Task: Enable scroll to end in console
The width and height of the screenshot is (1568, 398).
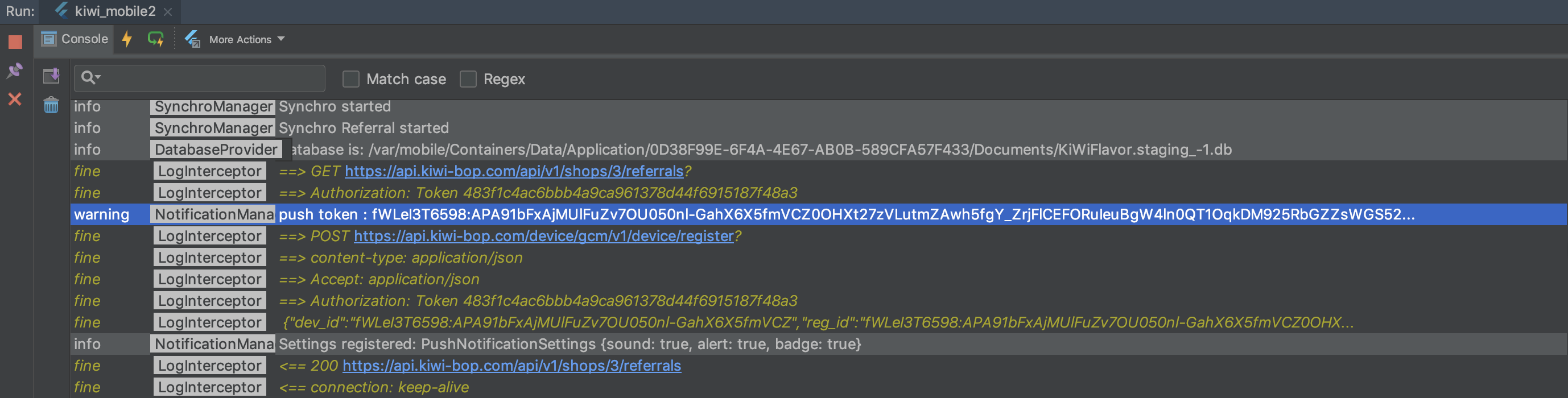Action: (x=52, y=76)
